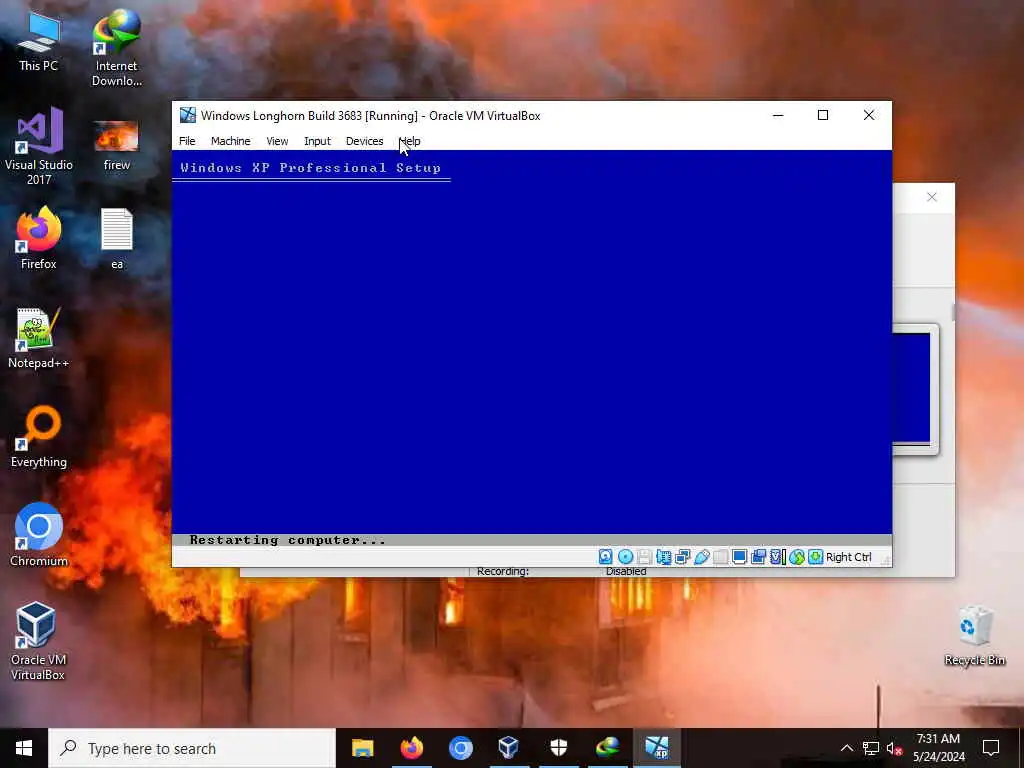Screen dimensions: 1024x768
Task: Select the Oracle VM VirtualBox desktop shortcut
Action: coord(39,641)
